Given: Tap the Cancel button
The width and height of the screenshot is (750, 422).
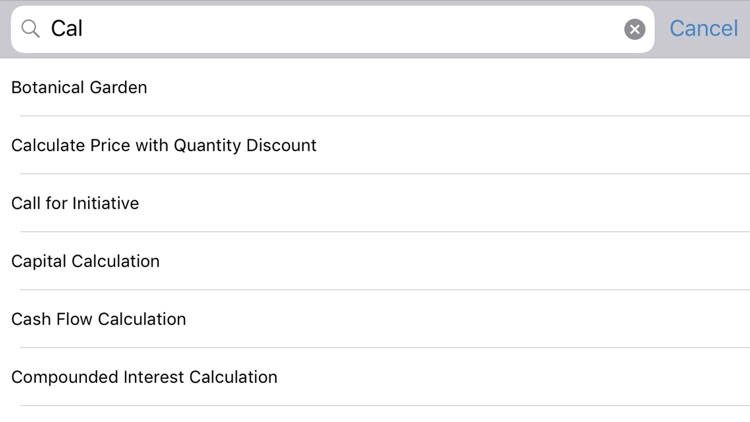Looking at the screenshot, I should (703, 29).
